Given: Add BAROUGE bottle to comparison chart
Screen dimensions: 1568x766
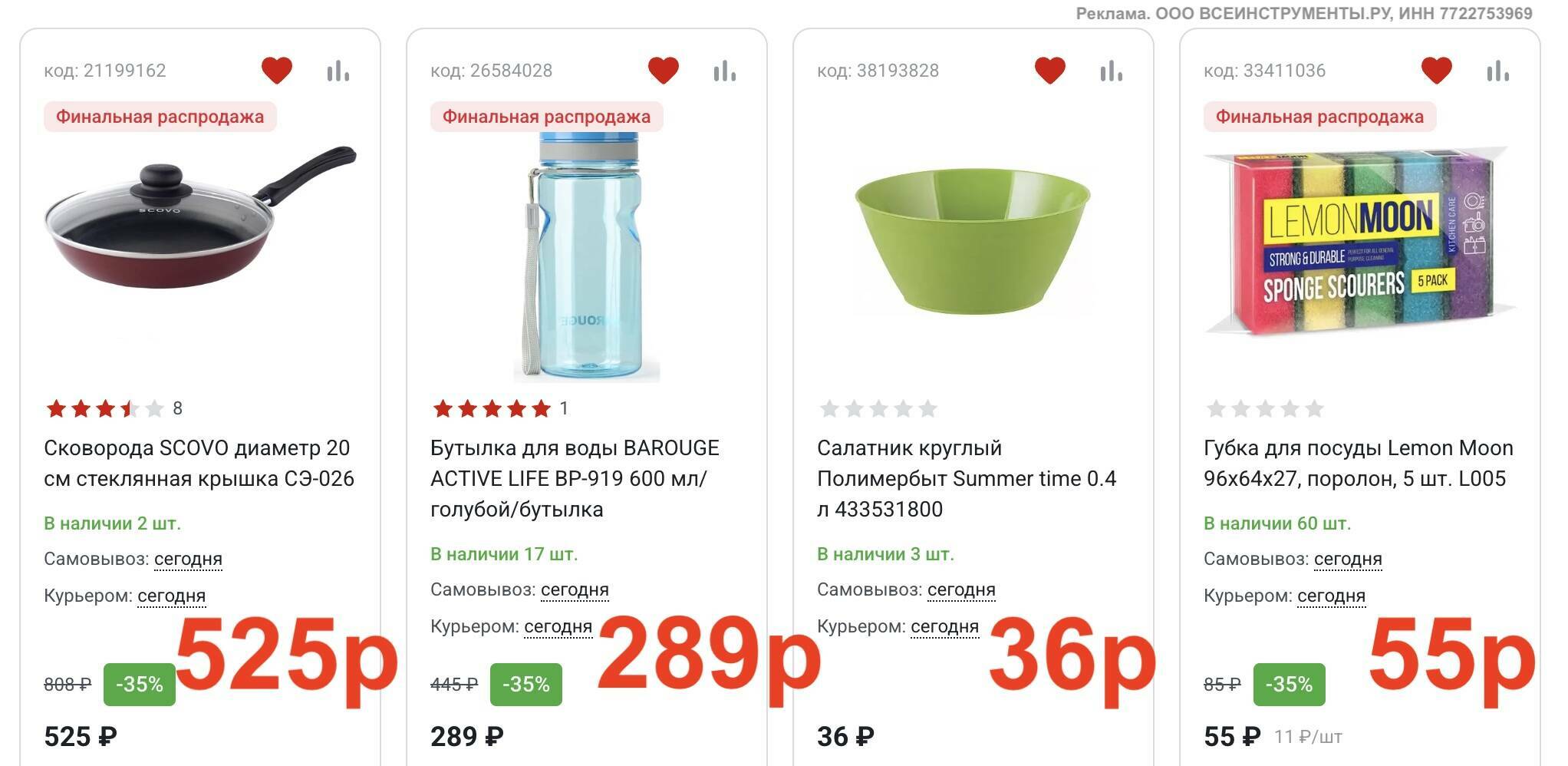Looking at the screenshot, I should click(x=724, y=71).
